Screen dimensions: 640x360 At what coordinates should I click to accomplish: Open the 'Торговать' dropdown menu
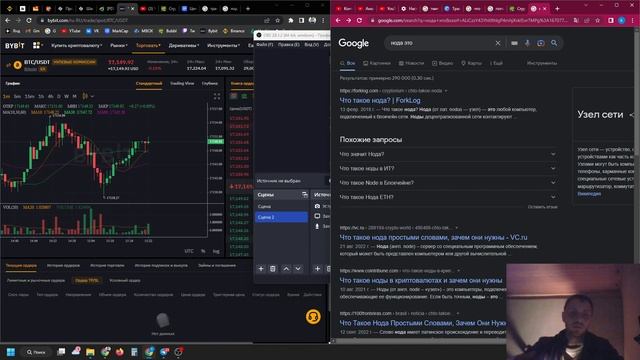(148, 46)
